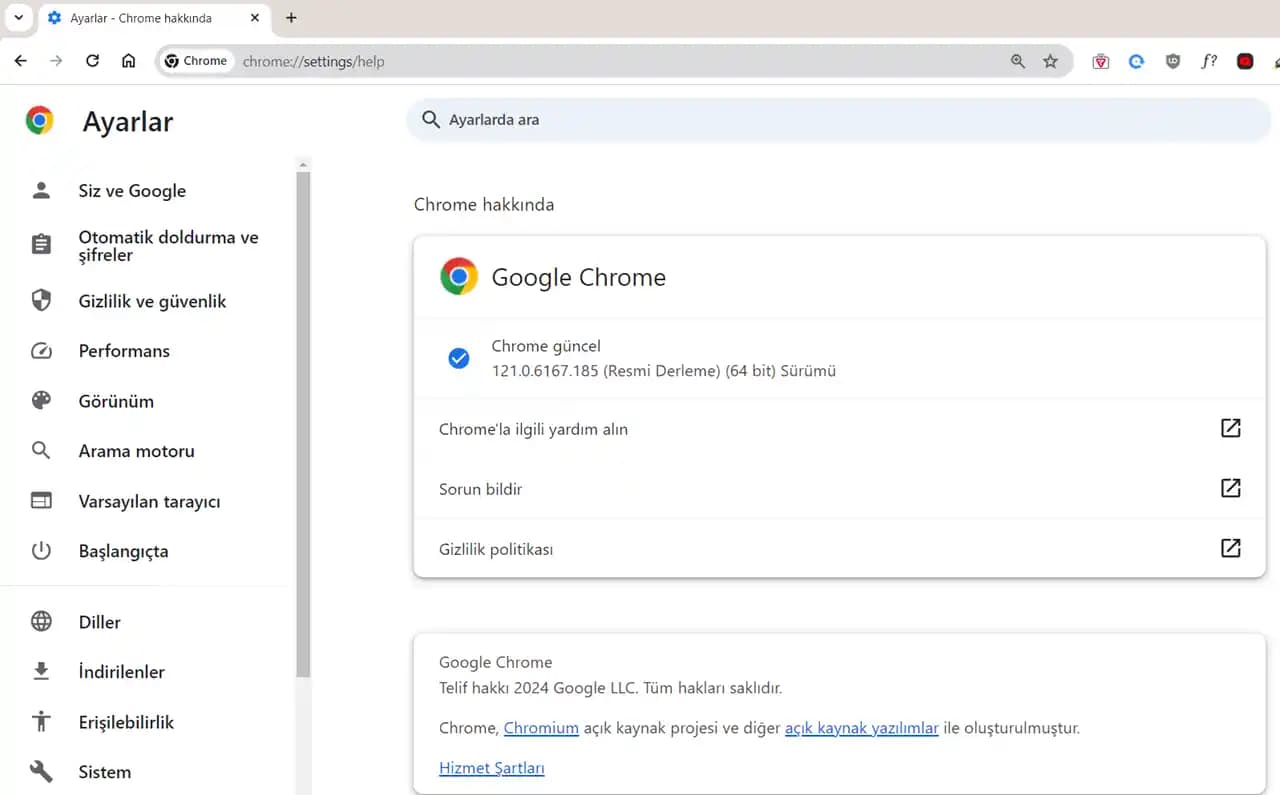Open the uBlock Origin extension

[1172, 60]
